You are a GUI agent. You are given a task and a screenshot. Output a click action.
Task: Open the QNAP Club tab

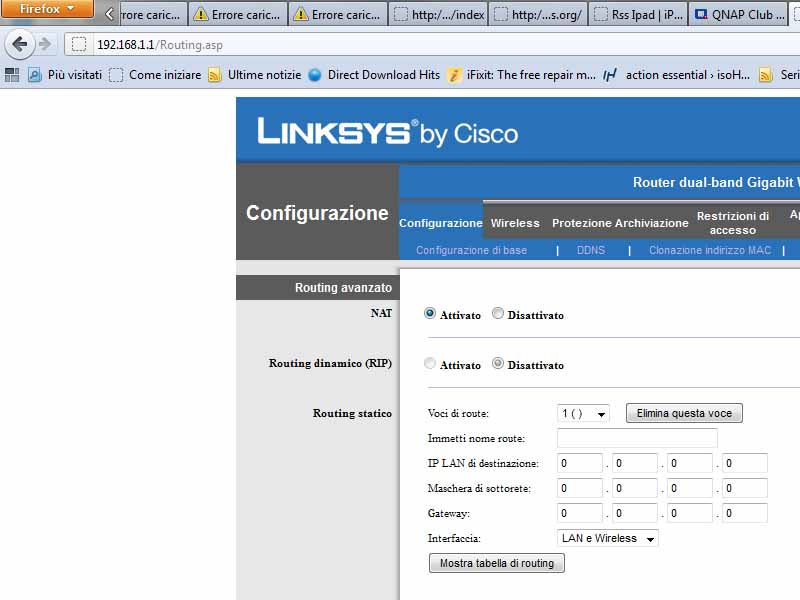point(738,15)
